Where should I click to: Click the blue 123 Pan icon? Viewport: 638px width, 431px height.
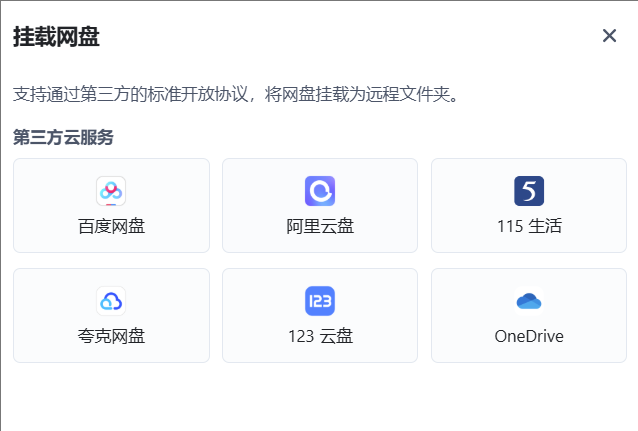[x=319, y=300]
